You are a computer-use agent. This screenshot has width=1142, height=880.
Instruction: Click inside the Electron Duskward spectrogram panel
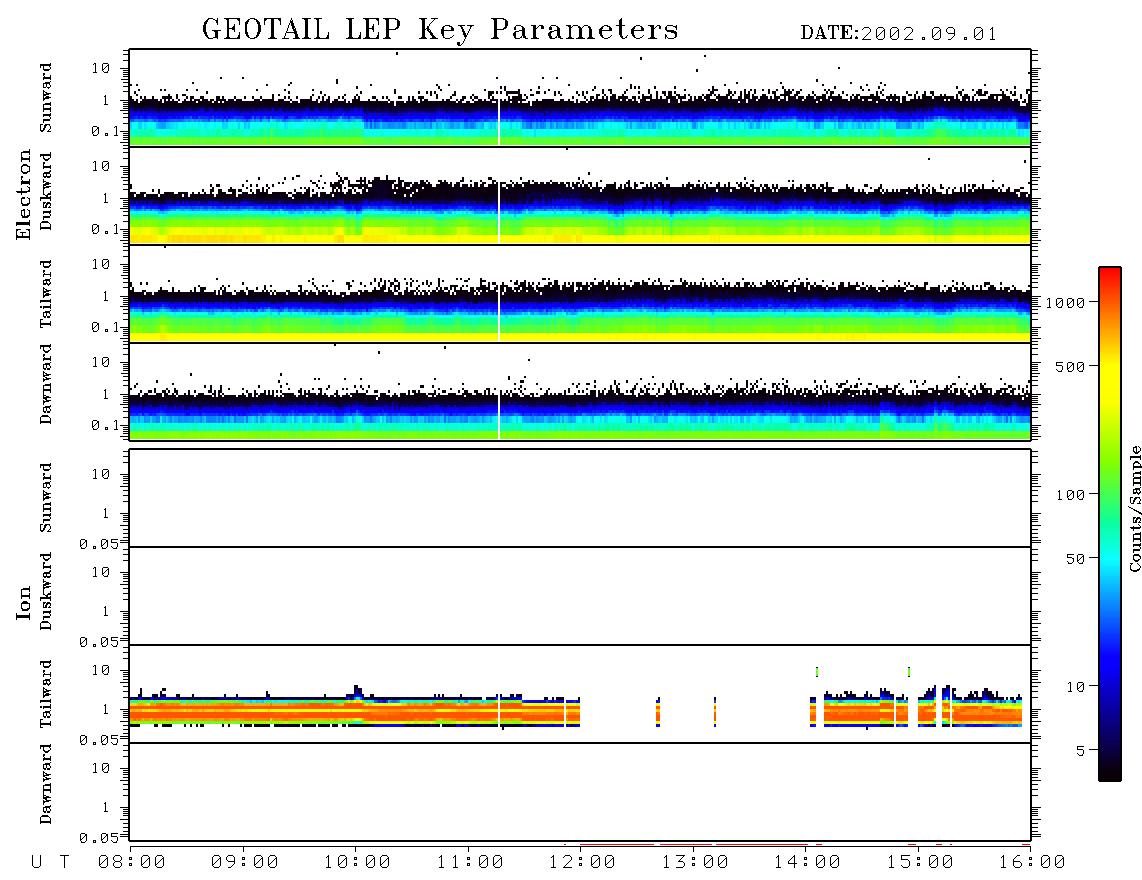coord(580,196)
